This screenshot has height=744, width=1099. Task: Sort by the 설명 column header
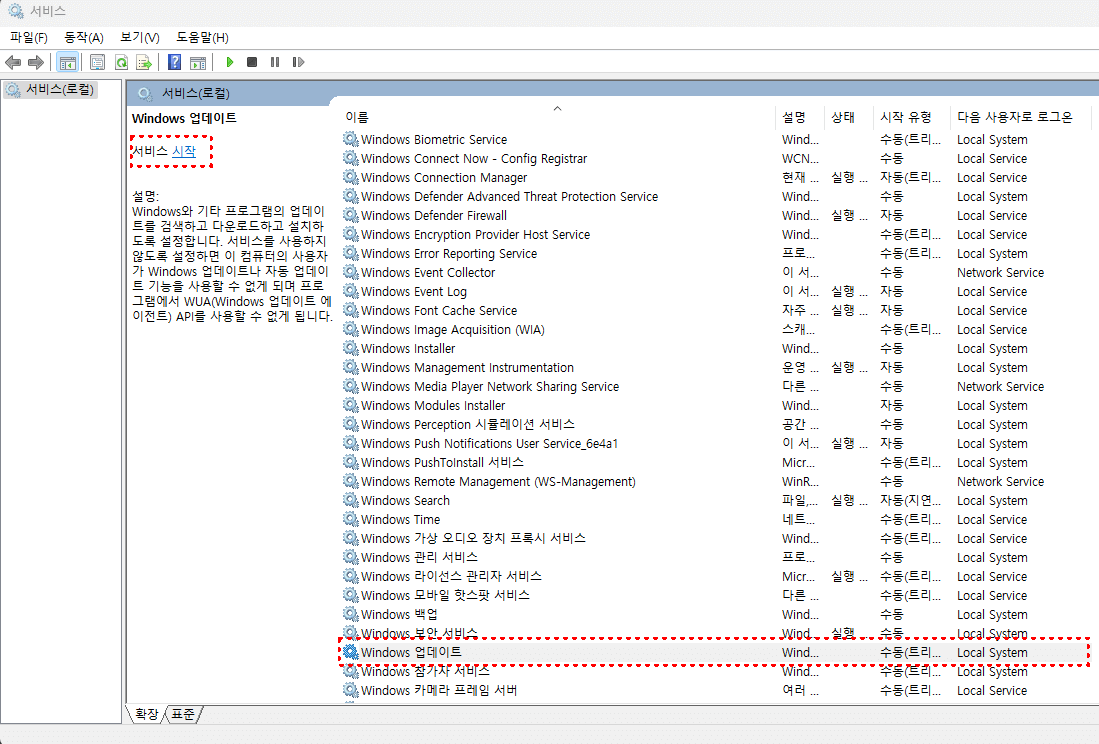800,117
